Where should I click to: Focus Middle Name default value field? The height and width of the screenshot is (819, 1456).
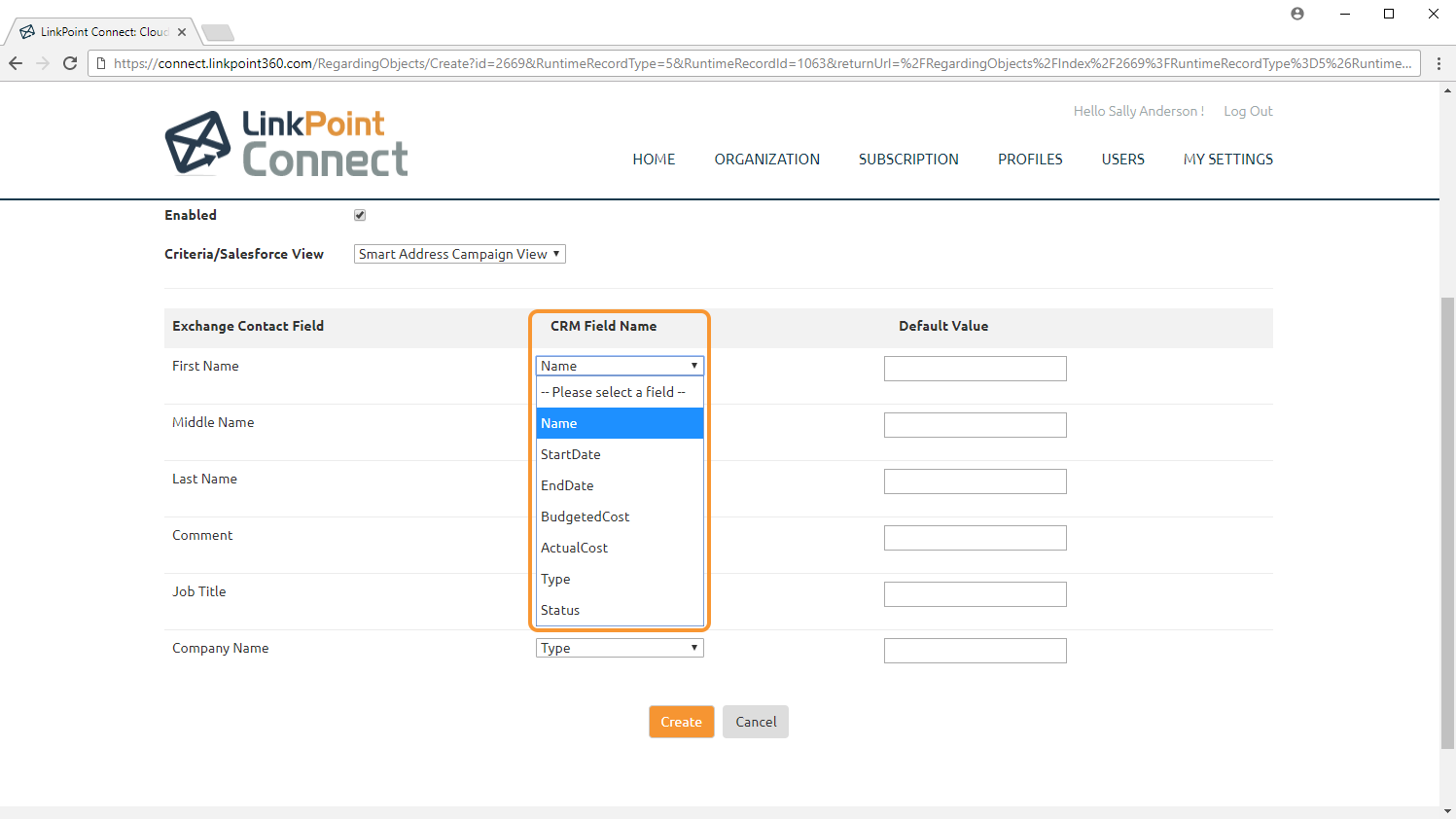[976, 425]
